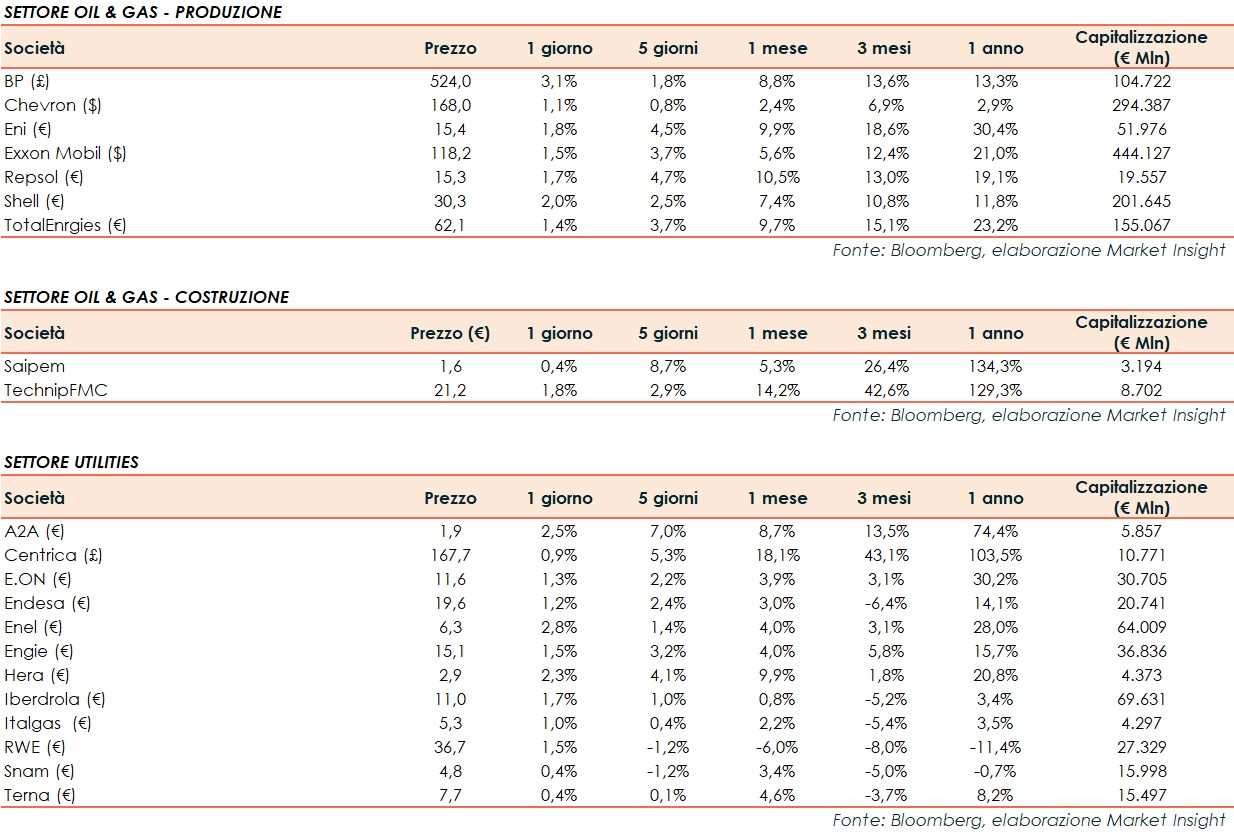
Task: Click the Centrica (£) row label
Action: (53, 555)
